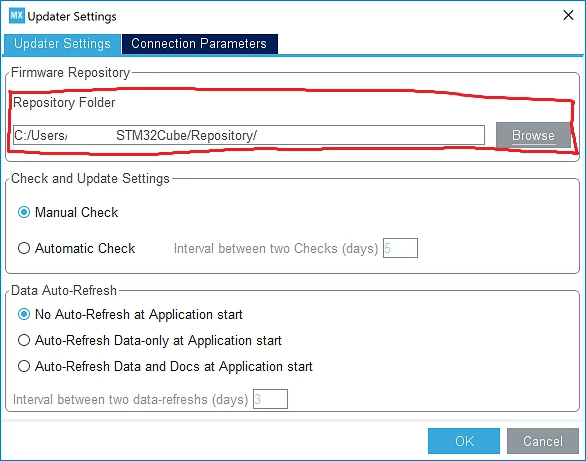
Task: Switch to the Updater Settings tab
Action: (62, 44)
